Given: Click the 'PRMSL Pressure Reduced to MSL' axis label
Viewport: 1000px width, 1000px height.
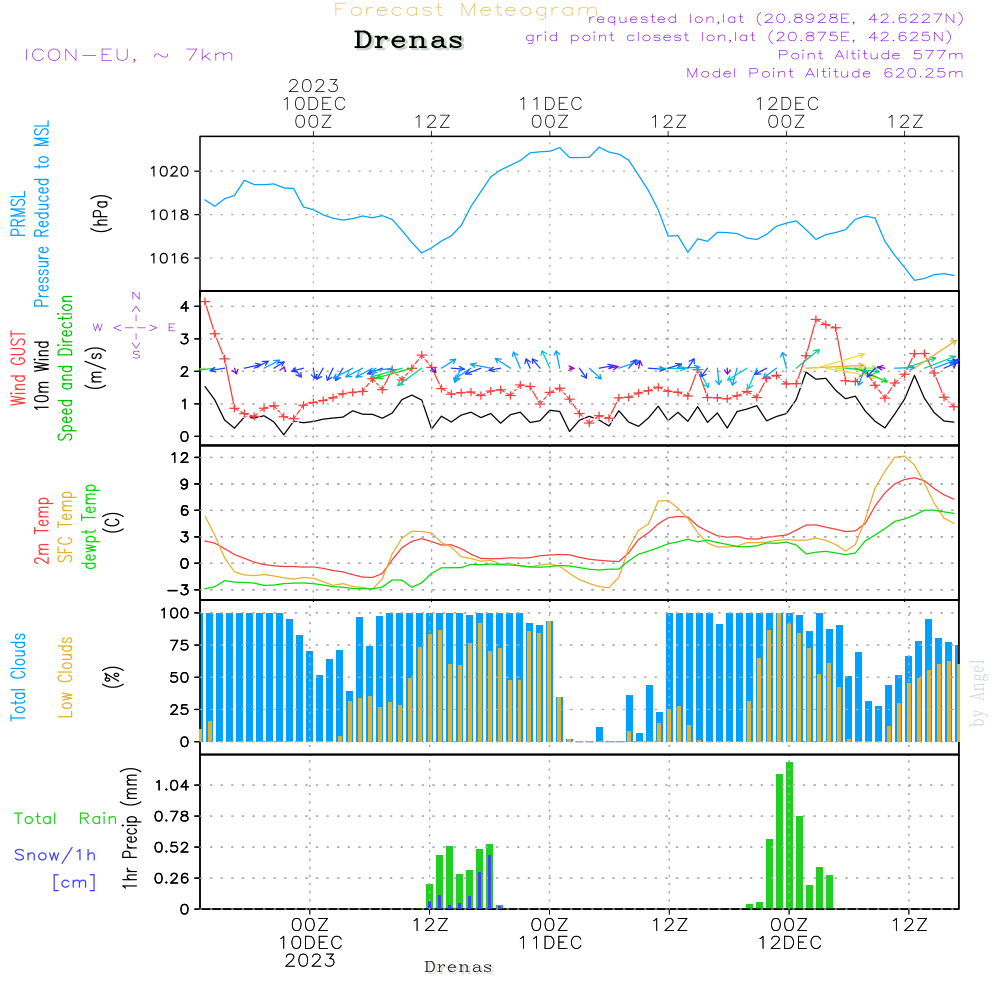Looking at the screenshot, I should coord(30,214).
